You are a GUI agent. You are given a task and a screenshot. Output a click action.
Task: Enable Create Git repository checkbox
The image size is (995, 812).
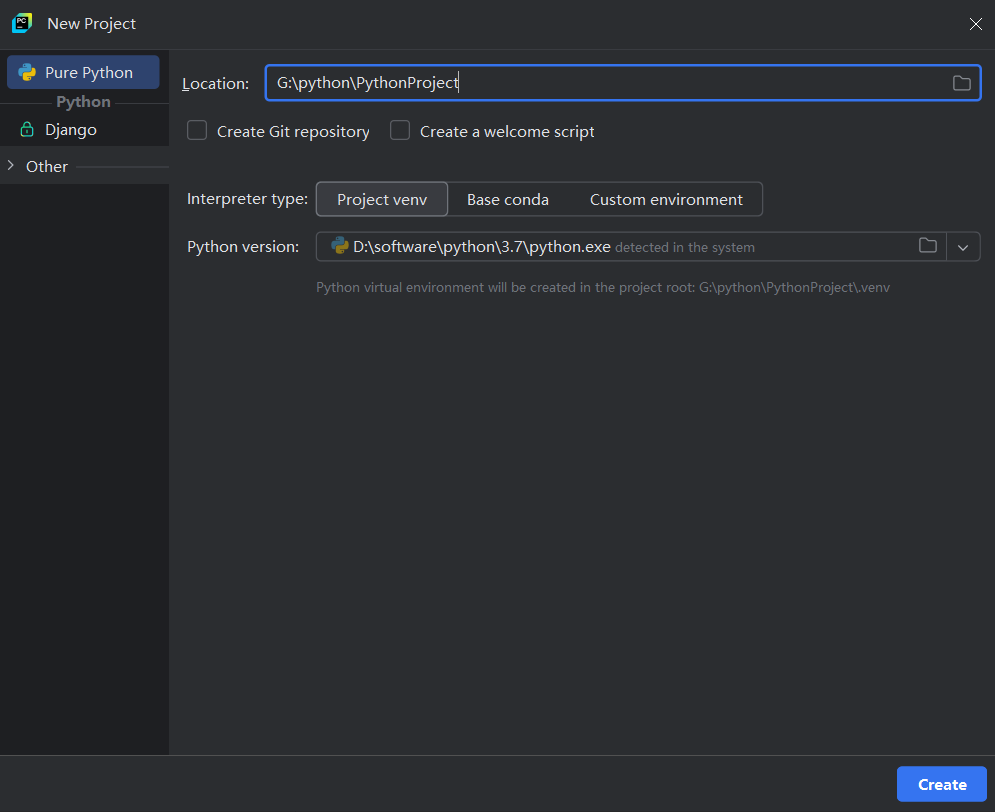(x=197, y=131)
